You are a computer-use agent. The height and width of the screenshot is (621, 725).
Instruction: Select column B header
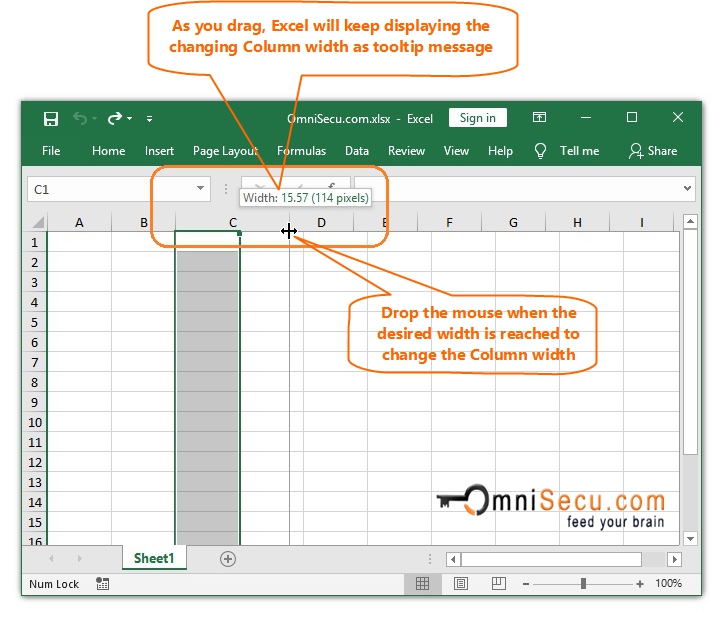[143, 222]
